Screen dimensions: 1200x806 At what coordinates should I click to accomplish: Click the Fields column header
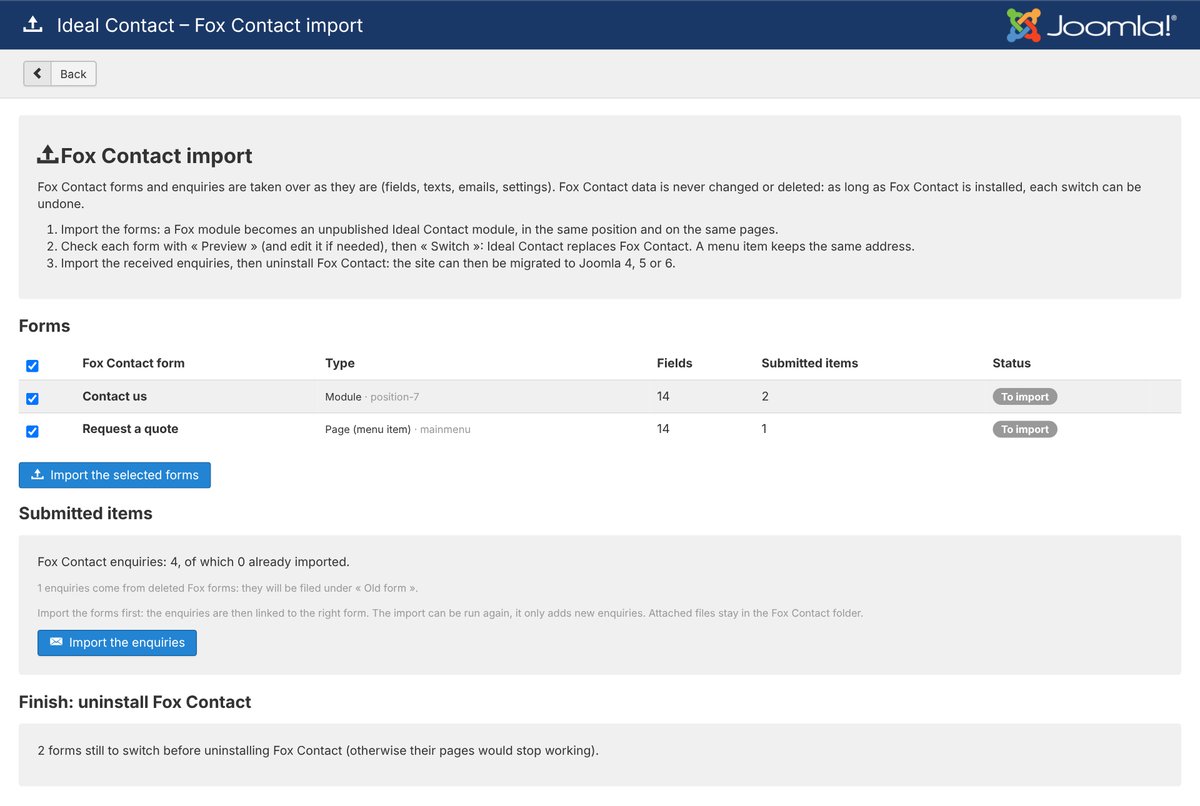click(x=674, y=363)
